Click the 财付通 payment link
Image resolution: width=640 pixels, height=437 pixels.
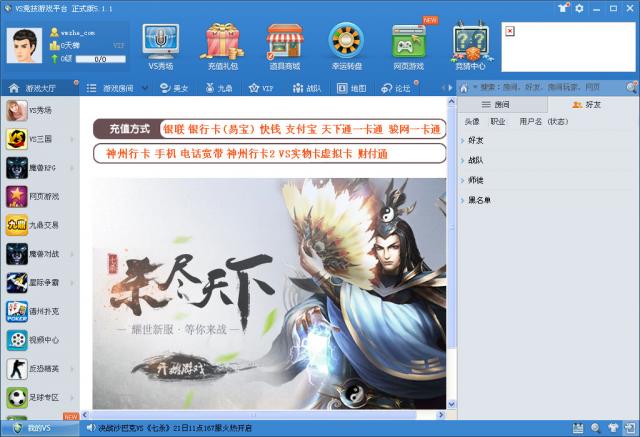coord(373,154)
